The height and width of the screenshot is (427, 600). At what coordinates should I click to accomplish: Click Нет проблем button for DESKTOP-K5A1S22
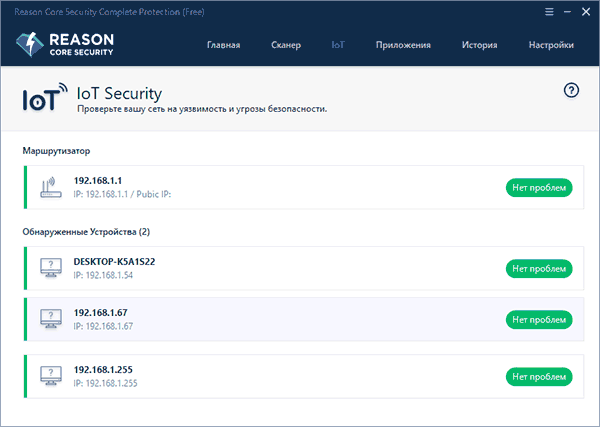[x=539, y=268]
